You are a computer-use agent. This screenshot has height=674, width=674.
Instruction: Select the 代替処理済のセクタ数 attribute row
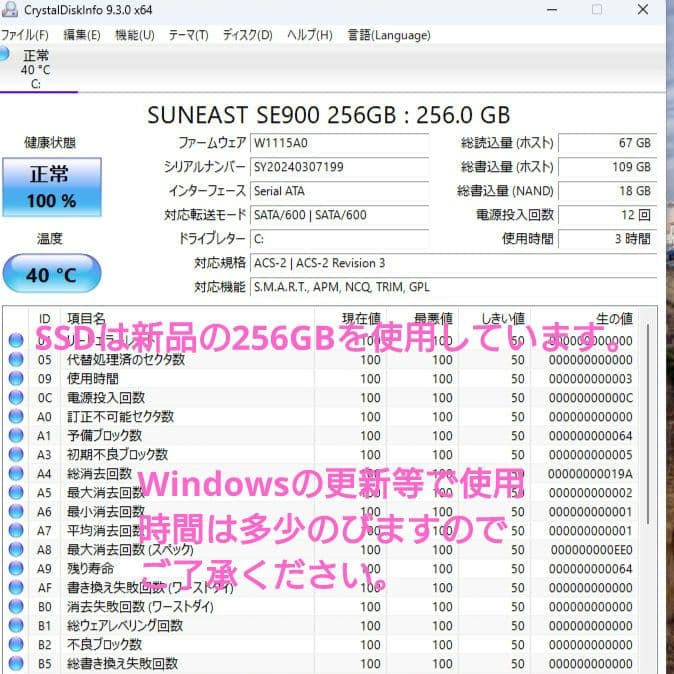pyautogui.click(x=320, y=359)
